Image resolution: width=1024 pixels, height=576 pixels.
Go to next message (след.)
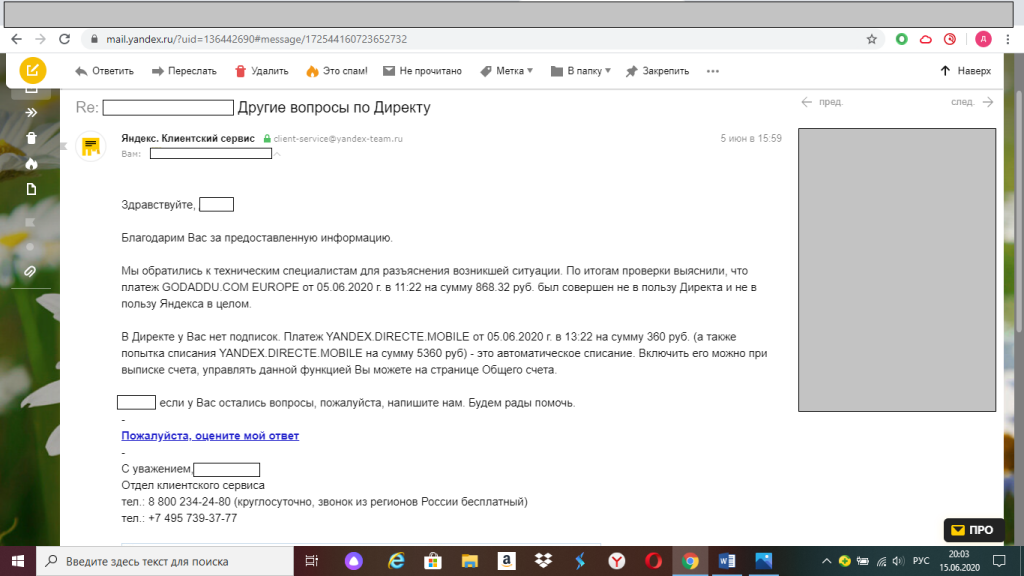coord(972,102)
